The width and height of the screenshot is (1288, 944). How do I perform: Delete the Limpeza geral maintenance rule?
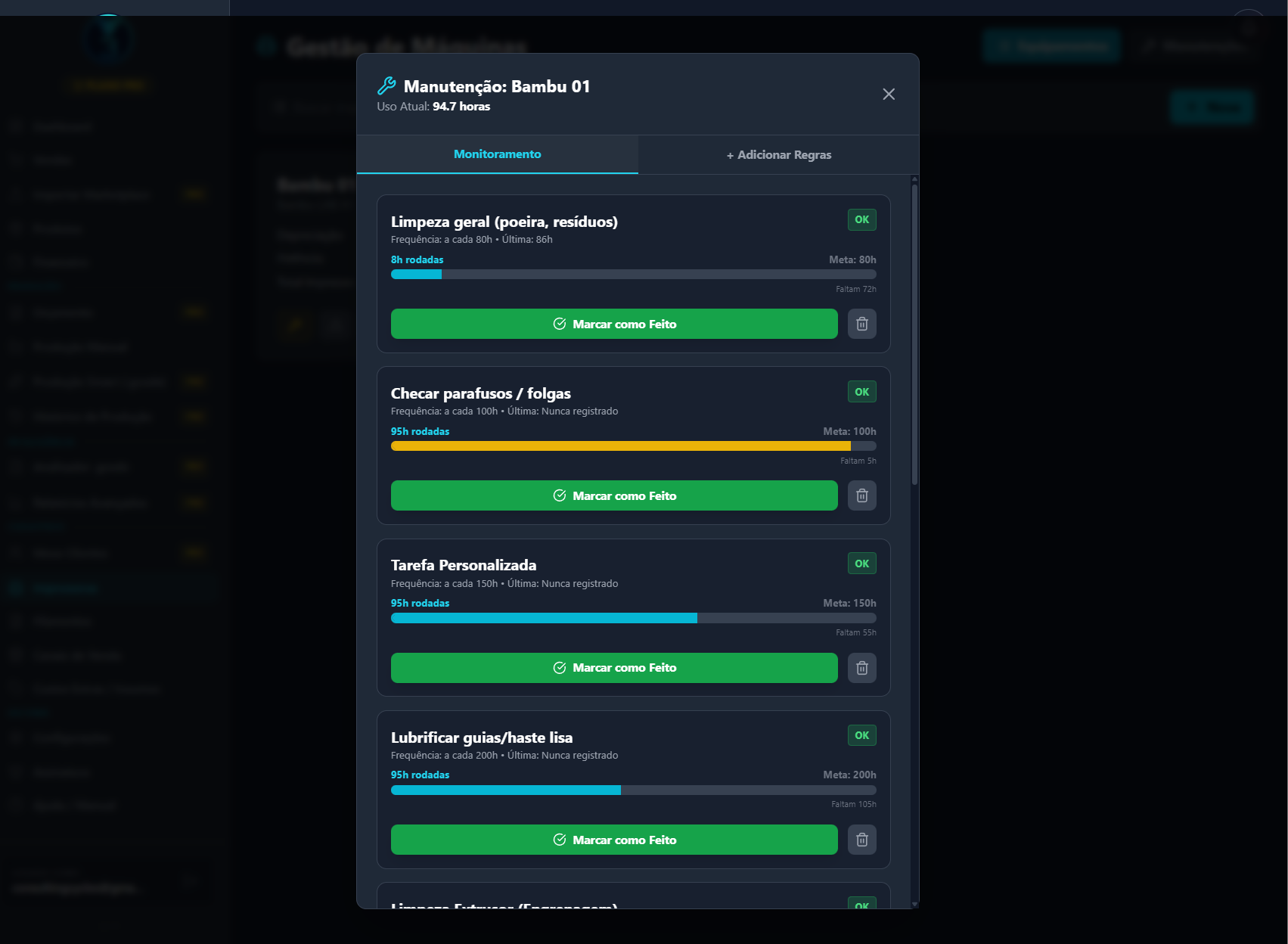[861, 324]
